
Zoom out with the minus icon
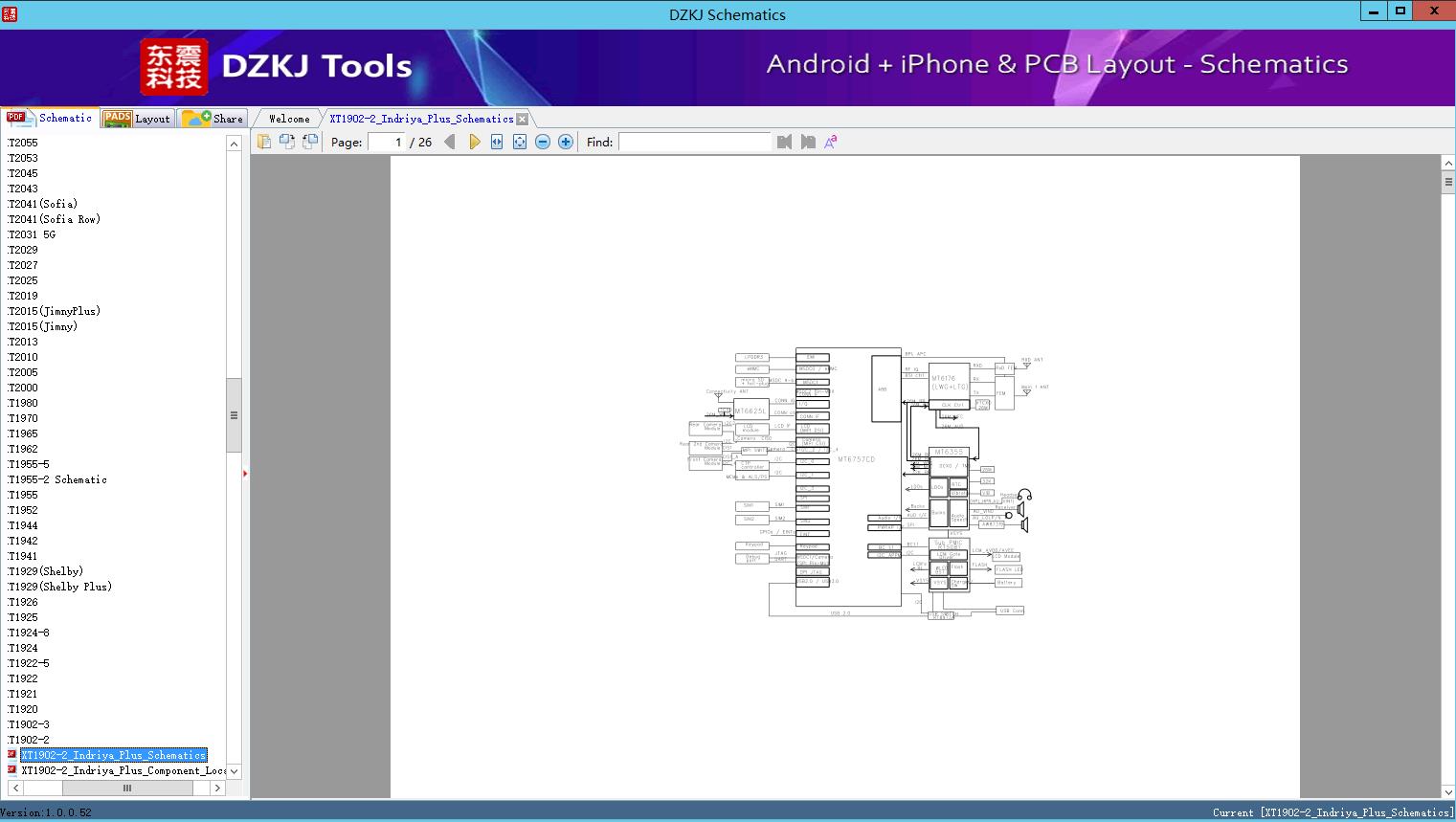click(543, 142)
